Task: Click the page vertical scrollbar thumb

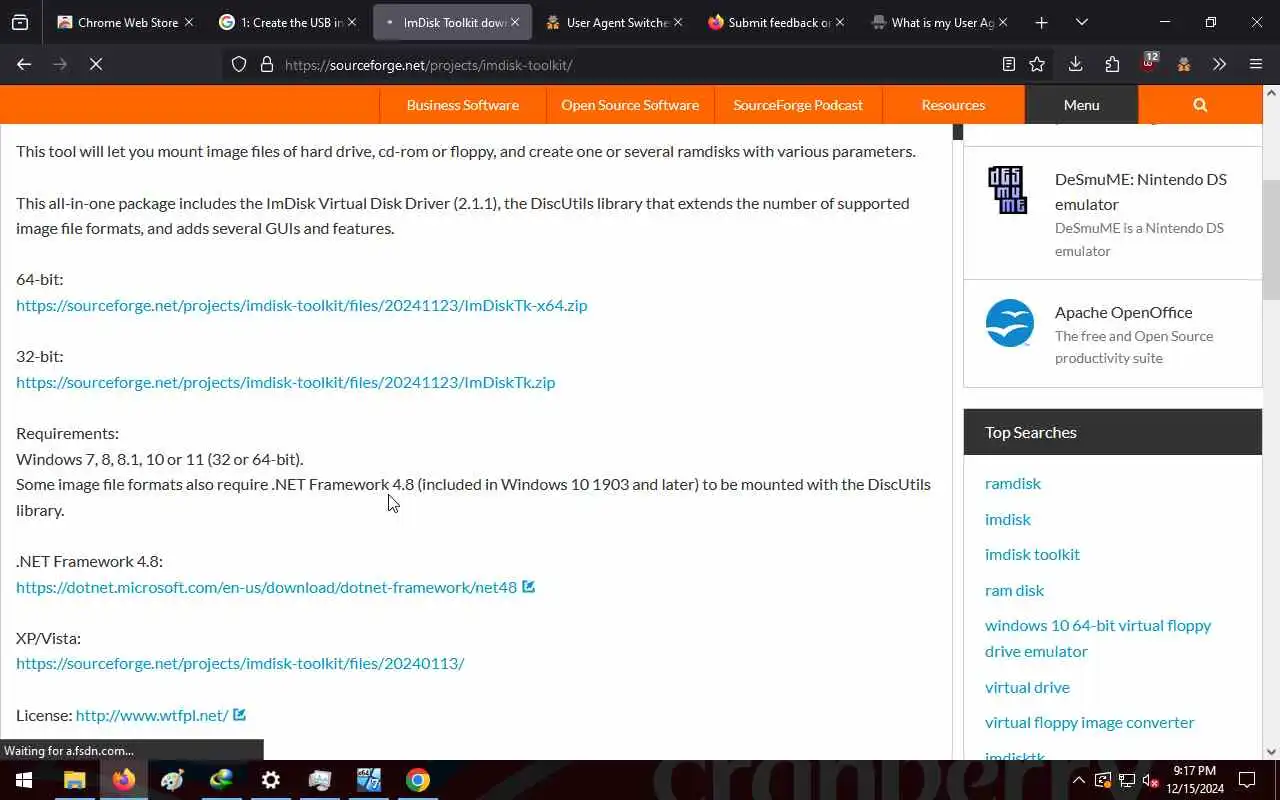Action: click(1271, 240)
